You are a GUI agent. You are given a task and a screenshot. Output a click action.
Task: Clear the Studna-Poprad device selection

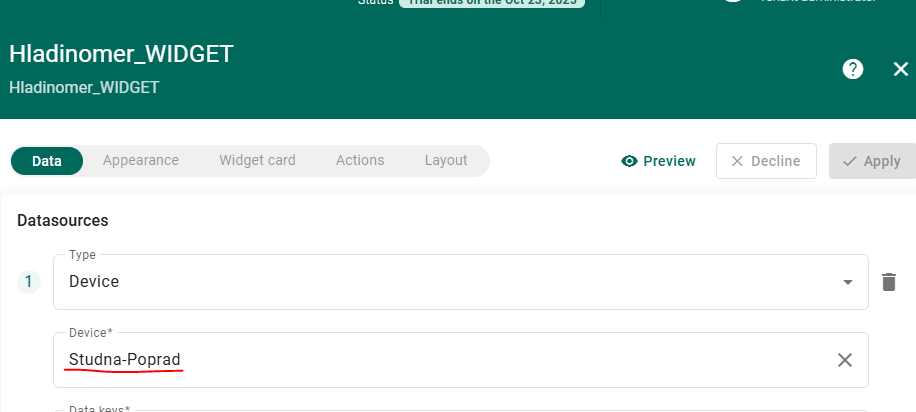(844, 360)
